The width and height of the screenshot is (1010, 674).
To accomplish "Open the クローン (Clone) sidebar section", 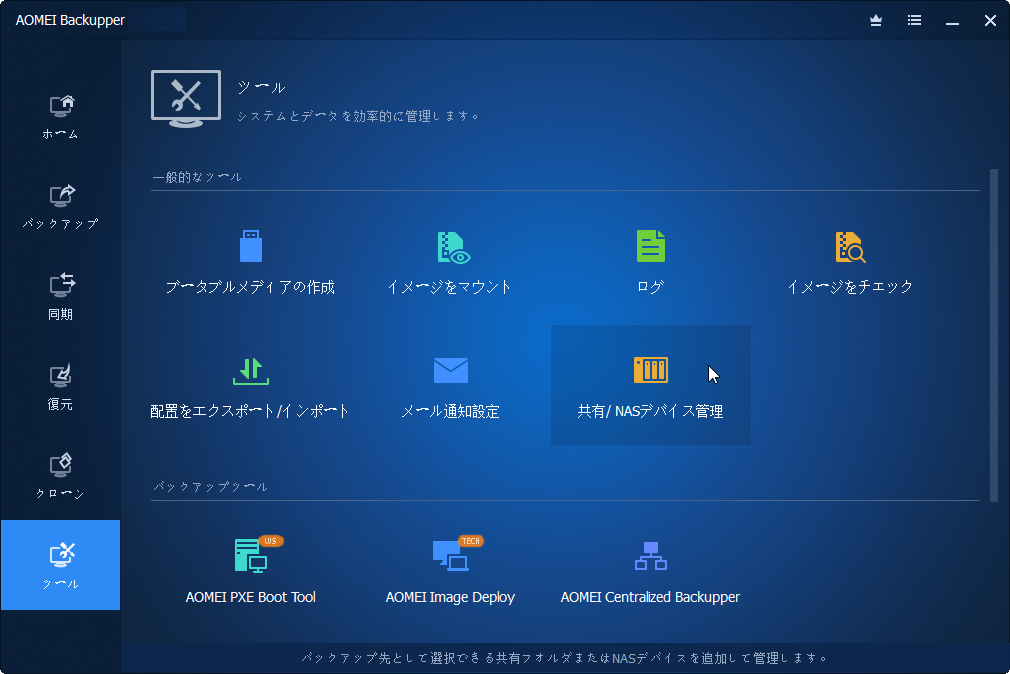I will (61, 477).
